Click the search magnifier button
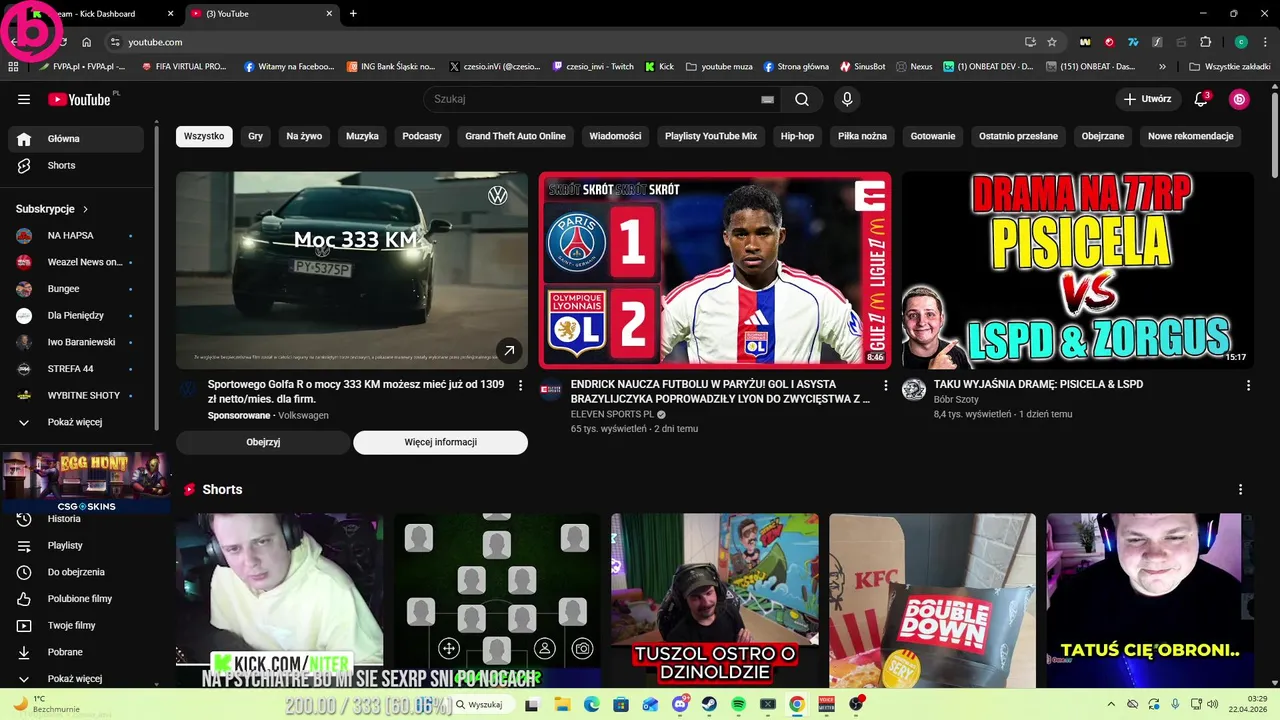Screen dimensions: 1280x720 (x=802, y=99)
